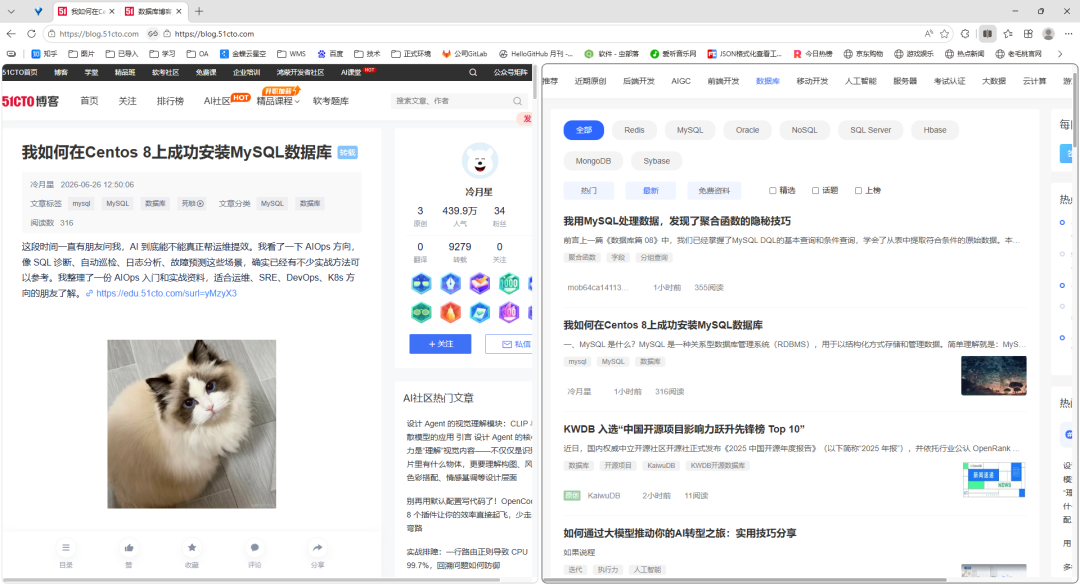
Task: Select the 免费资料 filter
Action: pyautogui.click(x=714, y=191)
